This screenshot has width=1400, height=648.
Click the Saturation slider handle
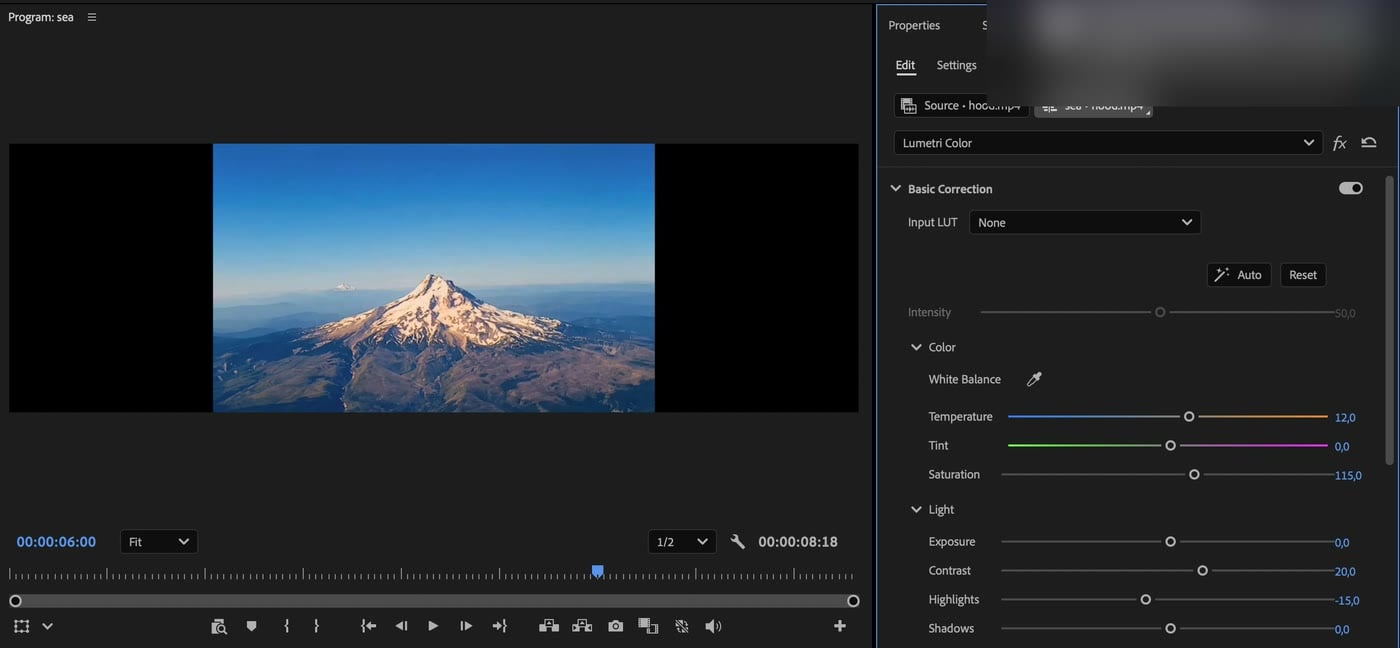tap(1194, 475)
